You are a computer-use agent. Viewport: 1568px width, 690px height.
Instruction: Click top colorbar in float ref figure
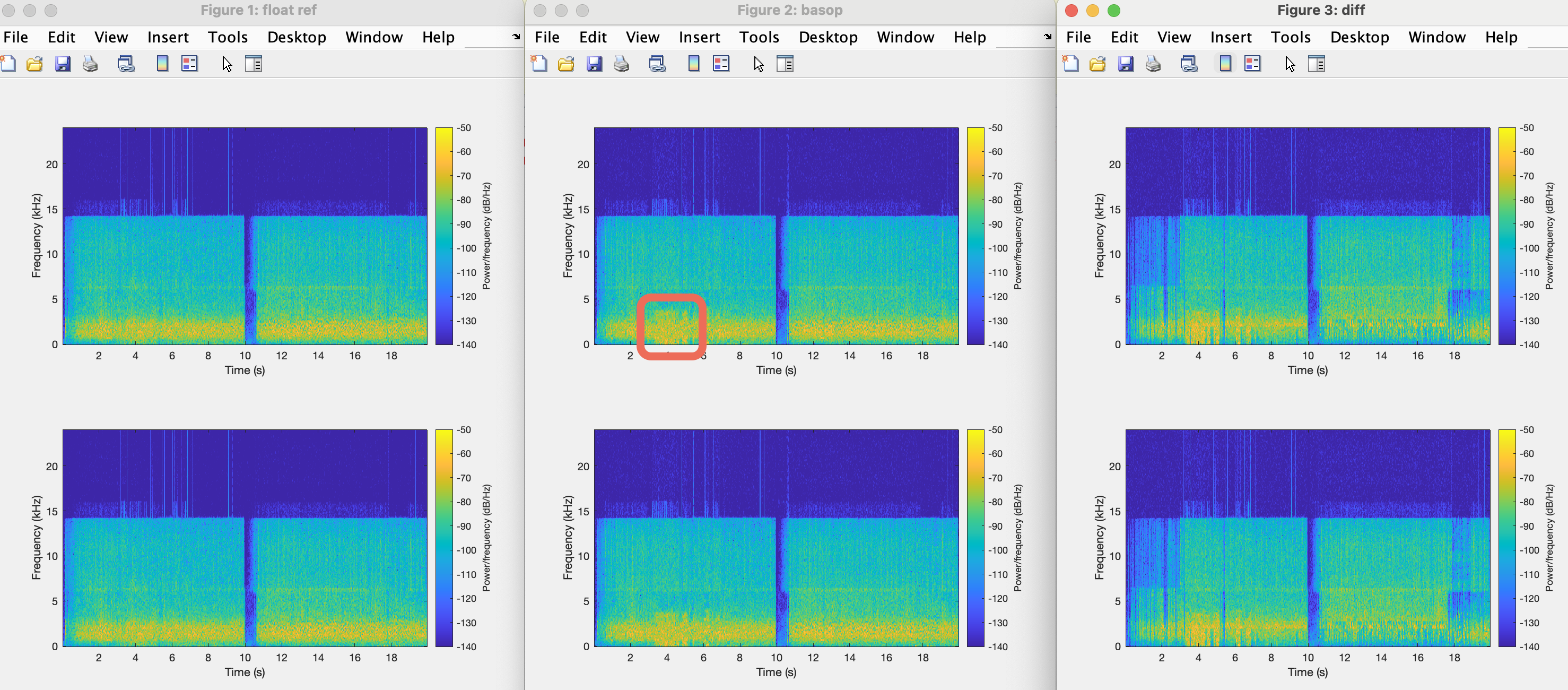click(444, 236)
